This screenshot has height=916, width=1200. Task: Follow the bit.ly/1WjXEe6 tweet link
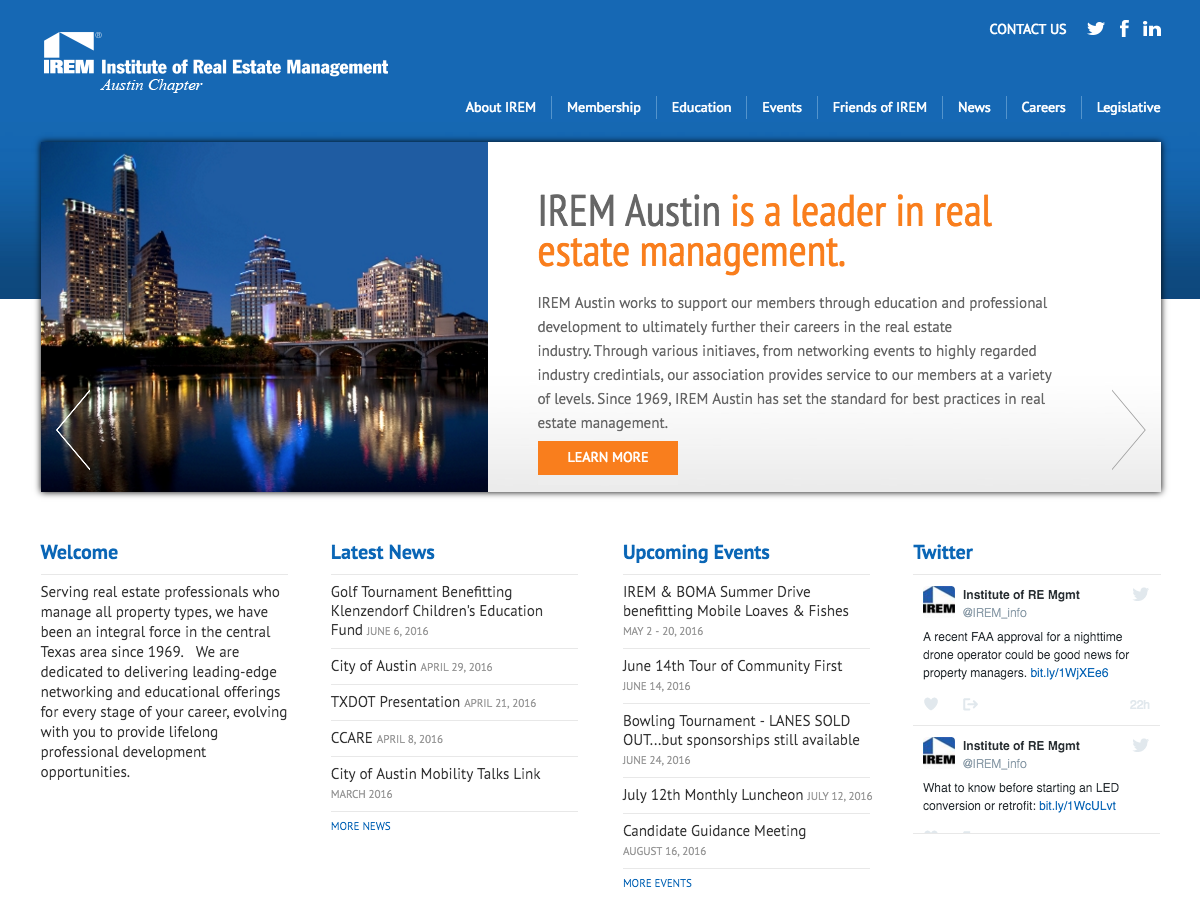[x=1069, y=673]
